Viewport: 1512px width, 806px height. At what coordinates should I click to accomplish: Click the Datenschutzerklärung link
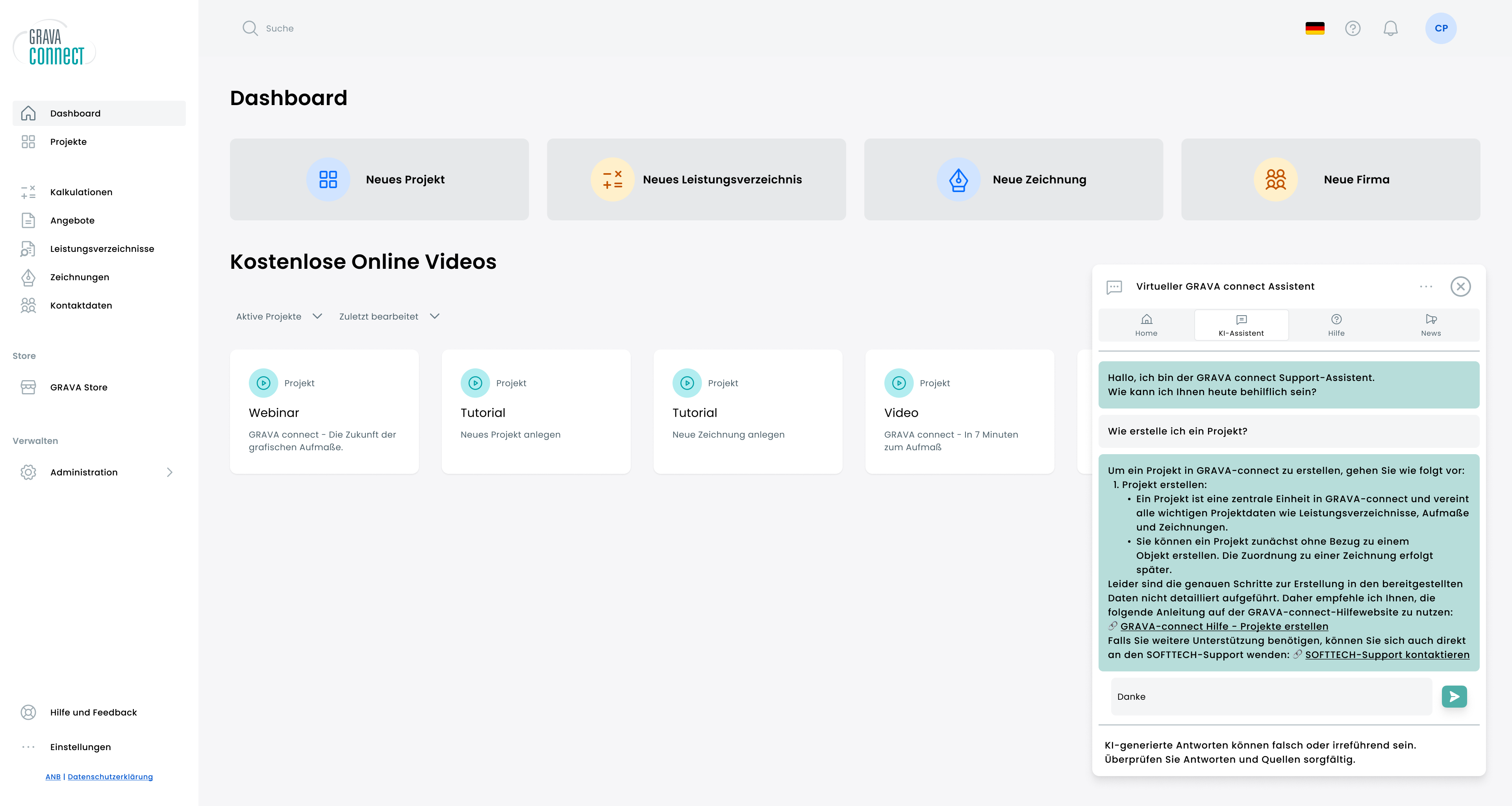(x=110, y=776)
